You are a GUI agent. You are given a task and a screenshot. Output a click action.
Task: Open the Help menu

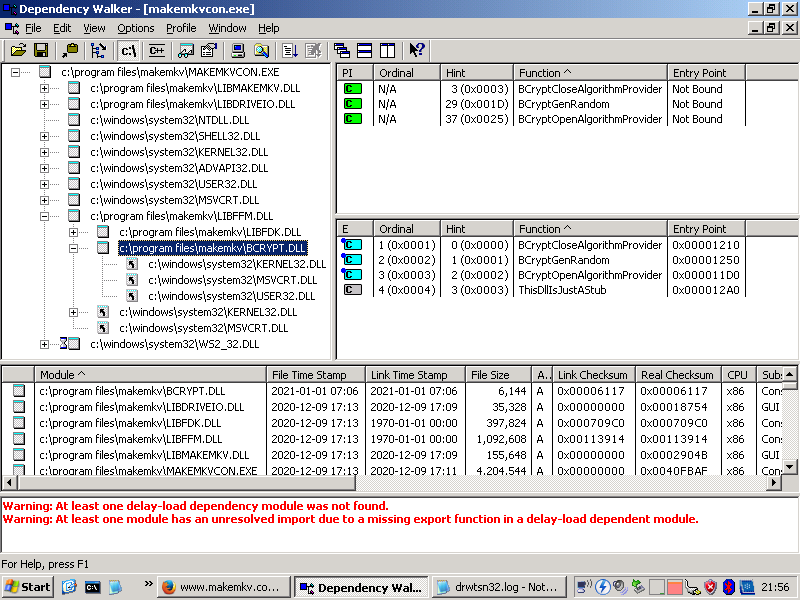(x=268, y=28)
